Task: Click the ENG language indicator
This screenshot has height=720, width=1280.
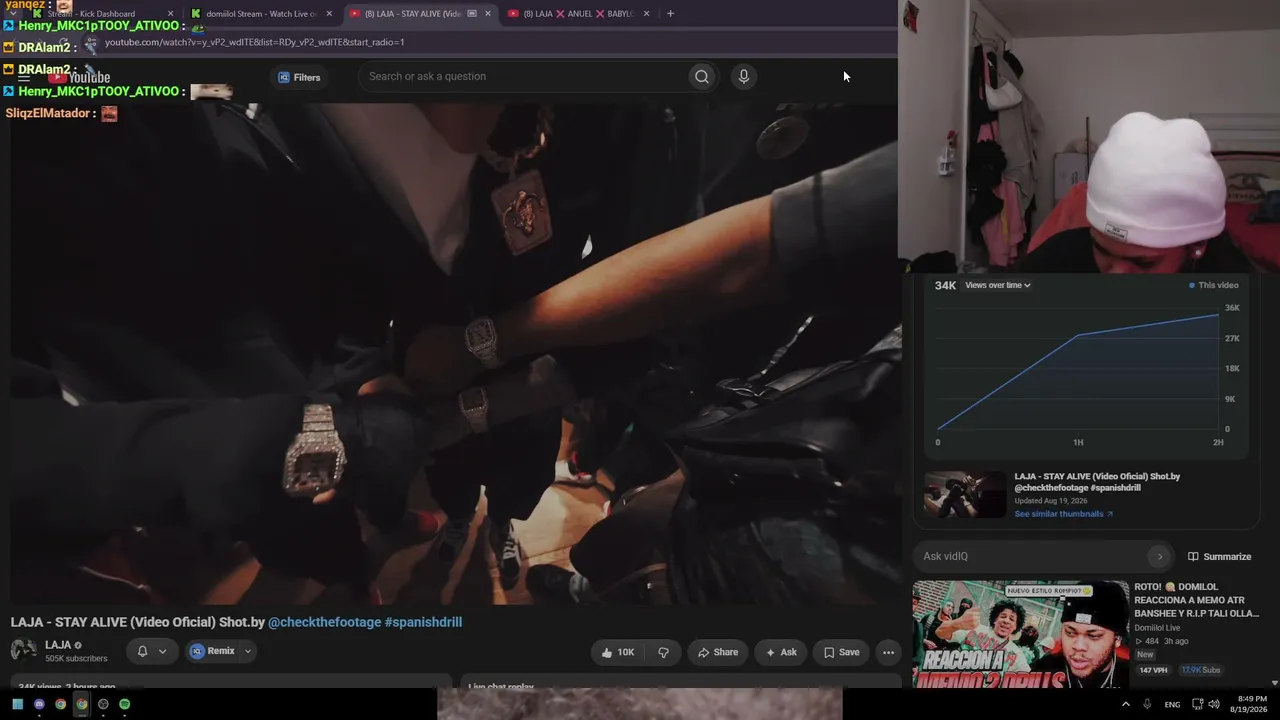Action: (x=1172, y=705)
